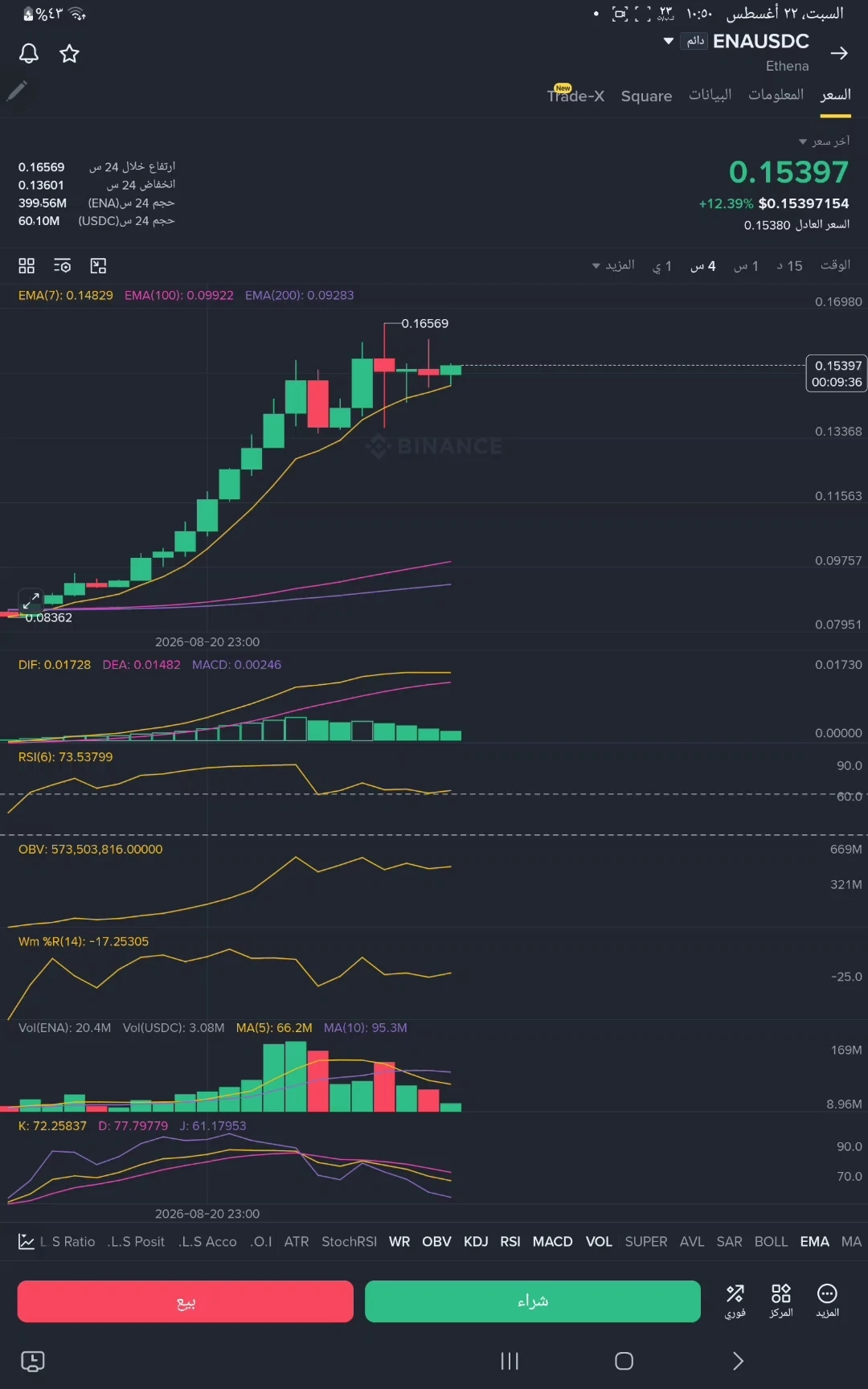Select the 15 minute timeframe
The height and width of the screenshot is (1389, 868).
coord(789,266)
